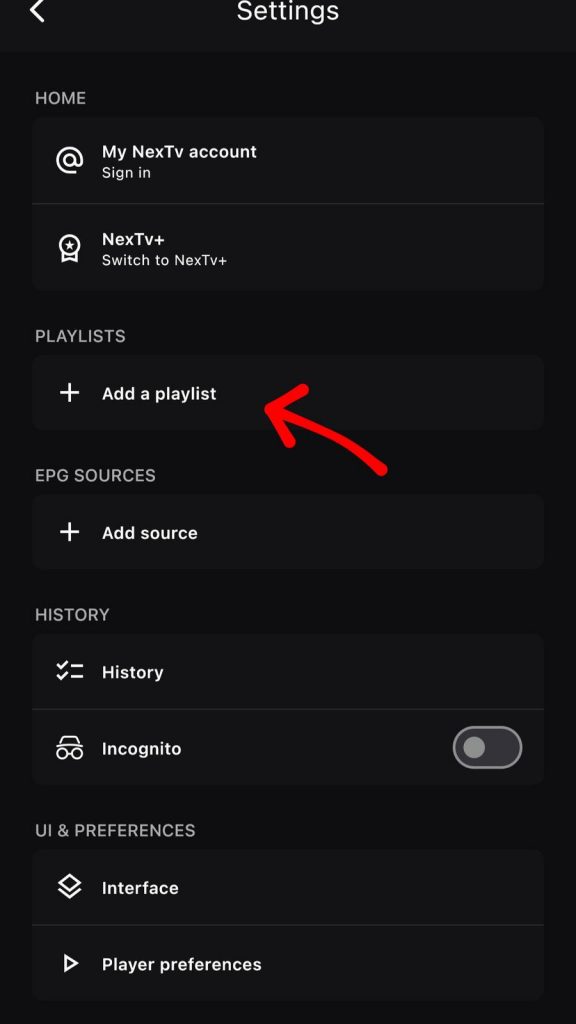Open Player preferences
The width and height of the screenshot is (576, 1024).
(x=288, y=963)
